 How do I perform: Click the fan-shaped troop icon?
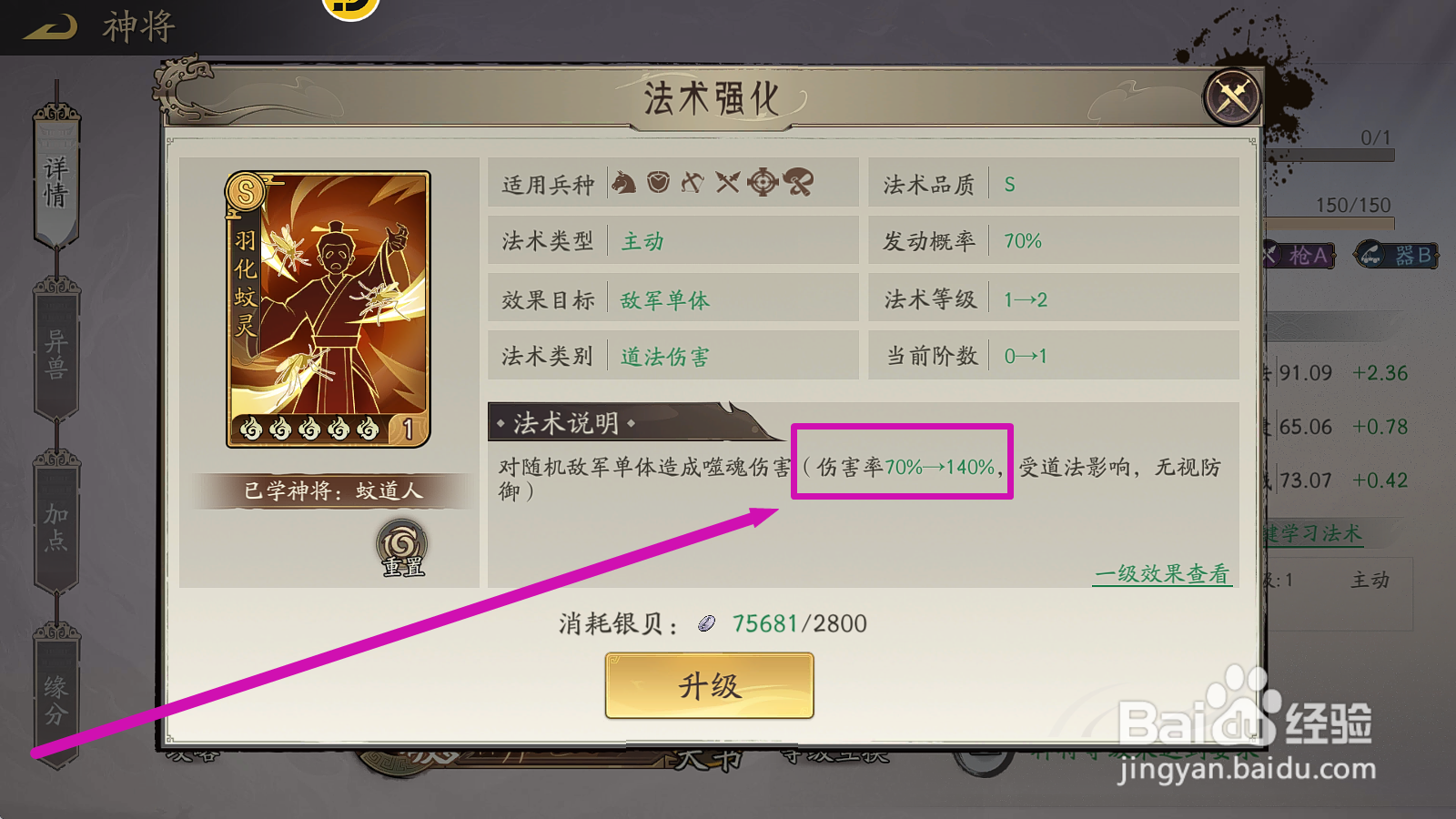coord(798,183)
